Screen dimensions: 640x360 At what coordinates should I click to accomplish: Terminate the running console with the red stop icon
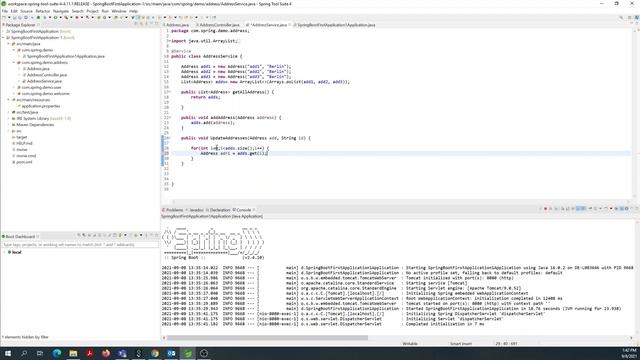(545, 209)
